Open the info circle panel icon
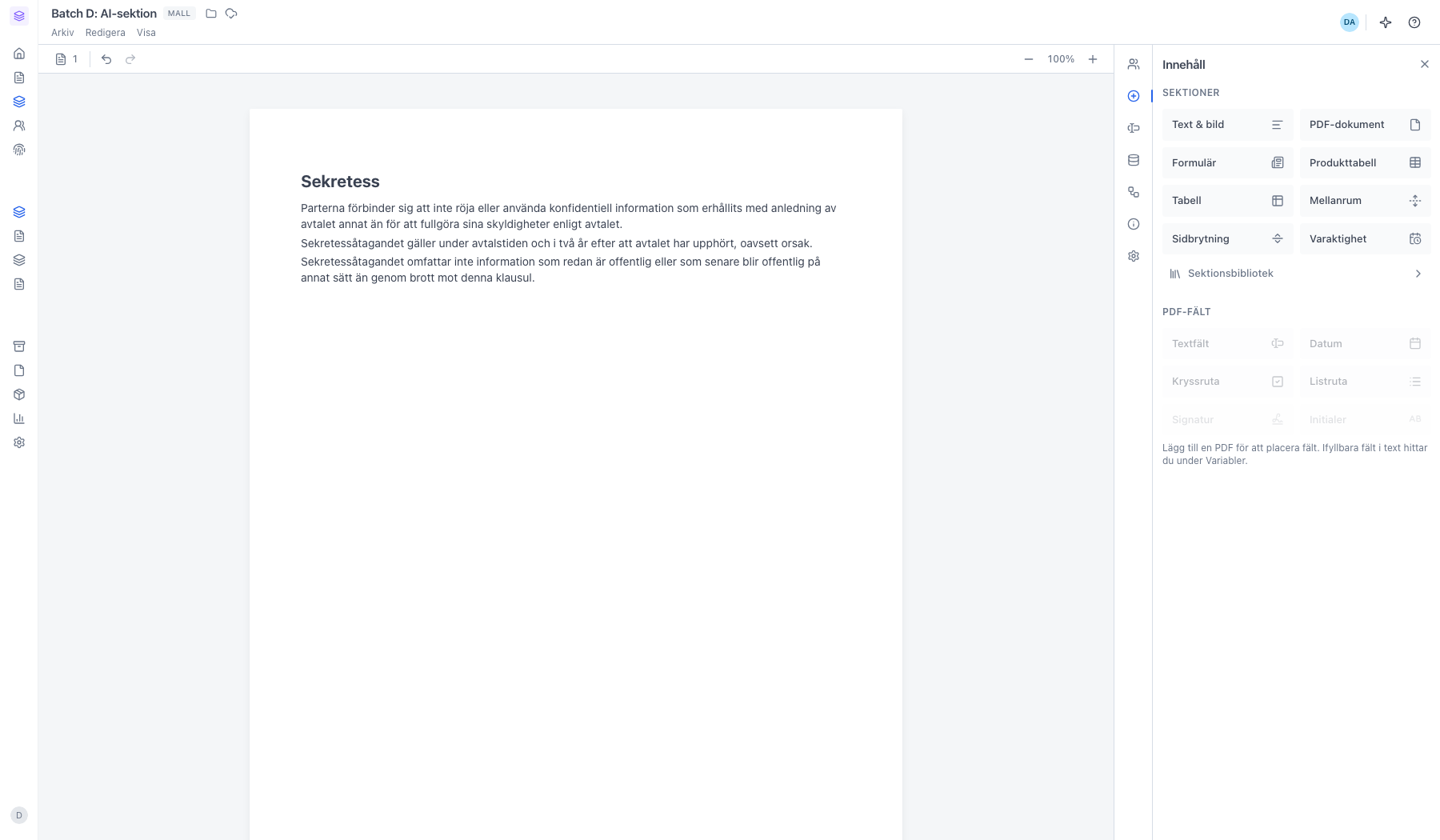Screen dimensions: 1440x840 [1134, 224]
